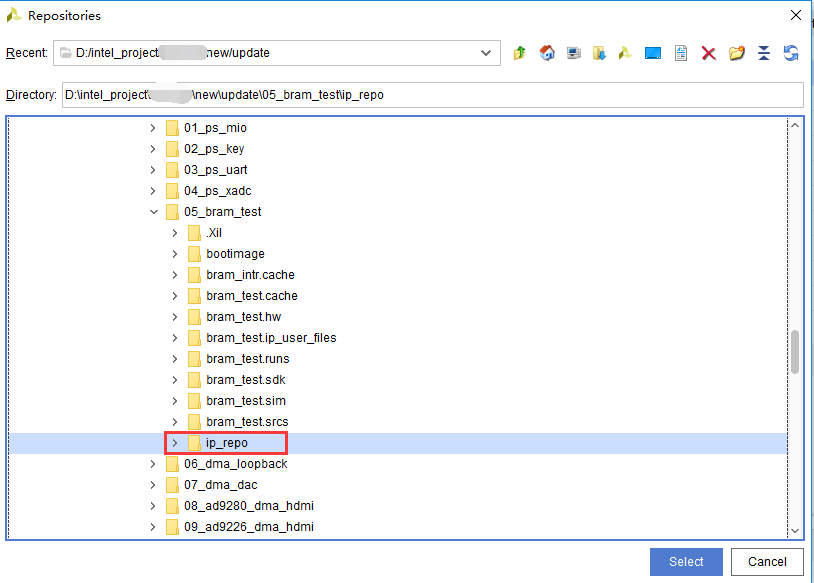Refresh the directory listing icon

pyautogui.click(x=791, y=53)
